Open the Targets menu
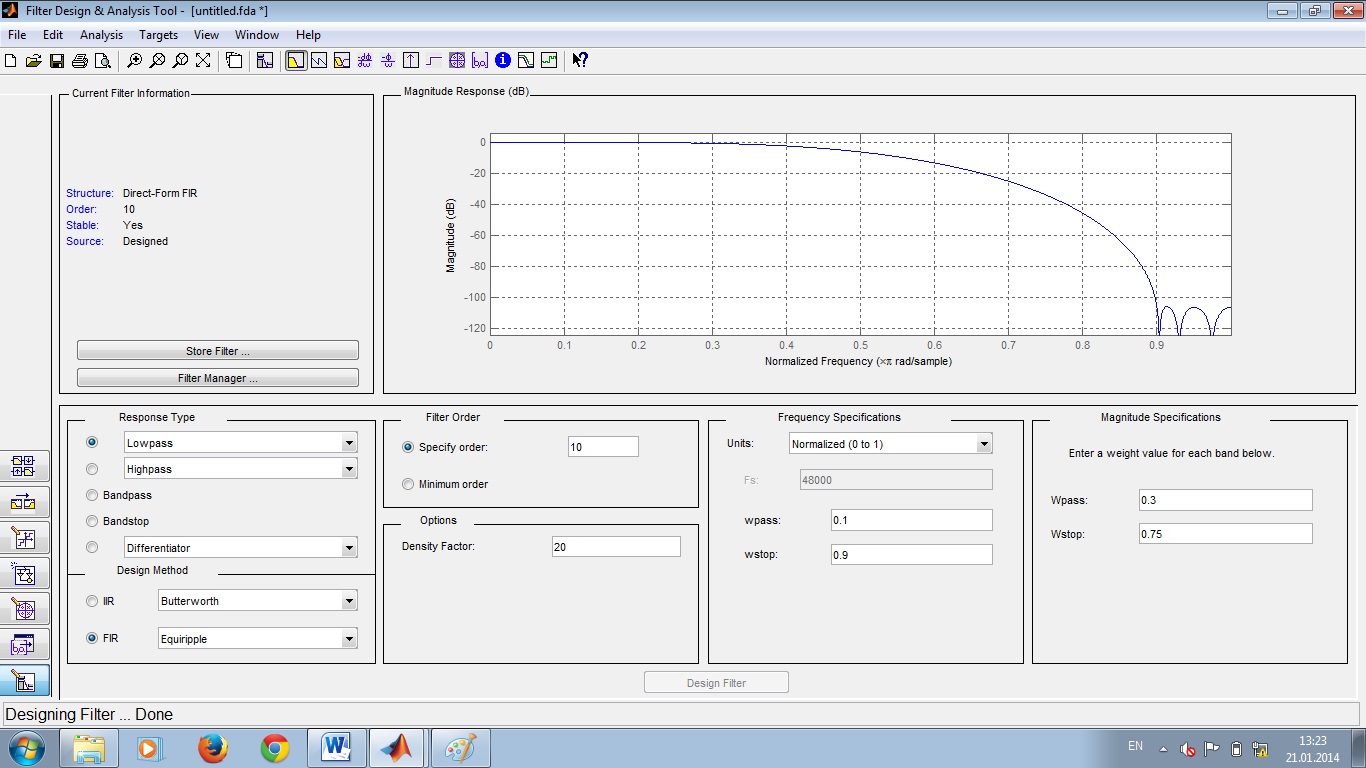1366x768 pixels. click(158, 35)
